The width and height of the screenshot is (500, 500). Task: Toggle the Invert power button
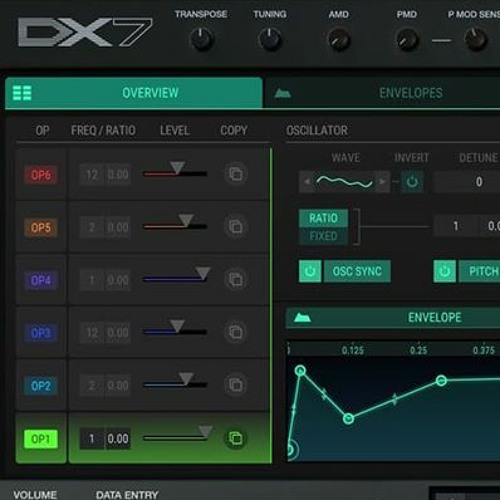(x=412, y=182)
